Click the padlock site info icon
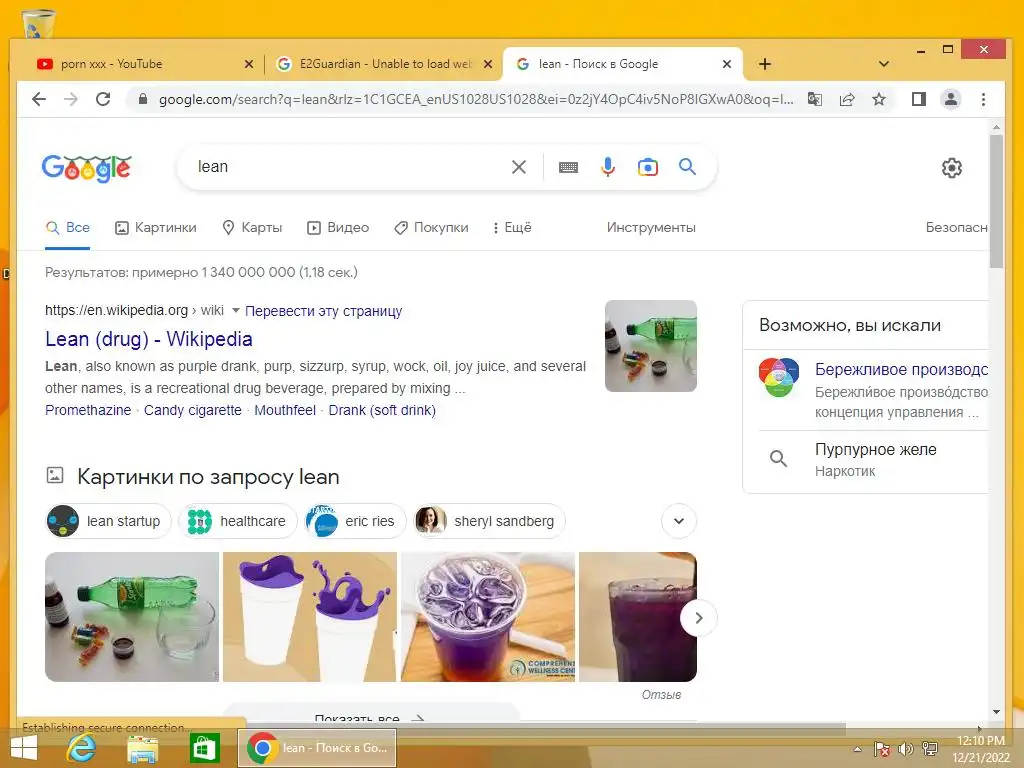 coord(143,99)
